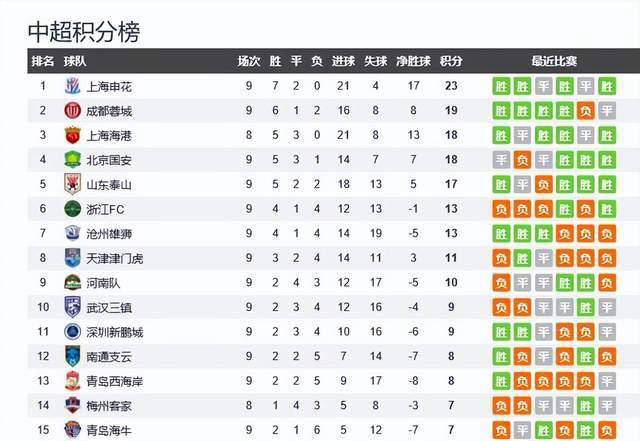Open the Zhejiang FC round logo
Viewport: 640px width, 441px height.
73,209
